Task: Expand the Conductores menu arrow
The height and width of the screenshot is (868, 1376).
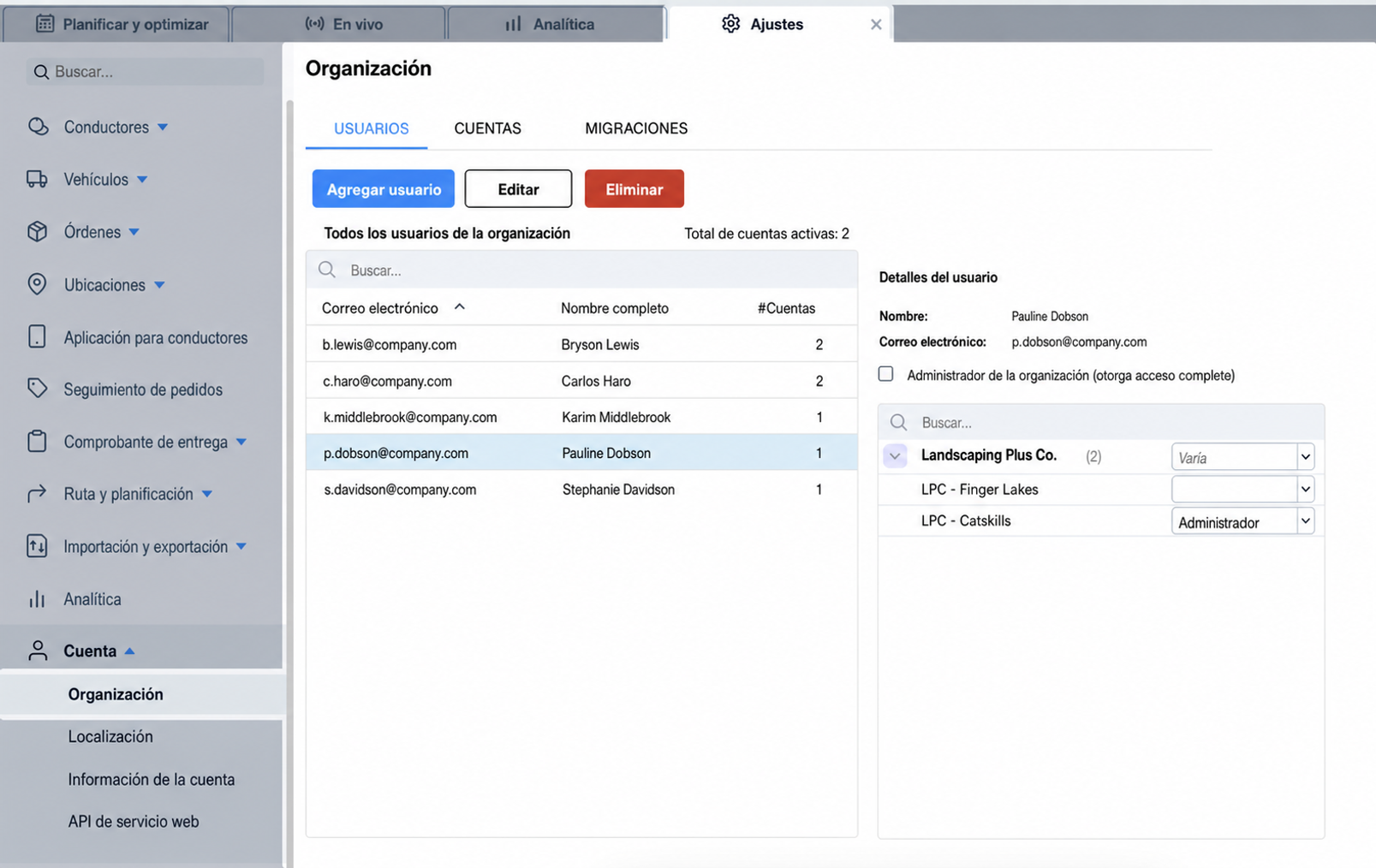Action: pos(163,128)
